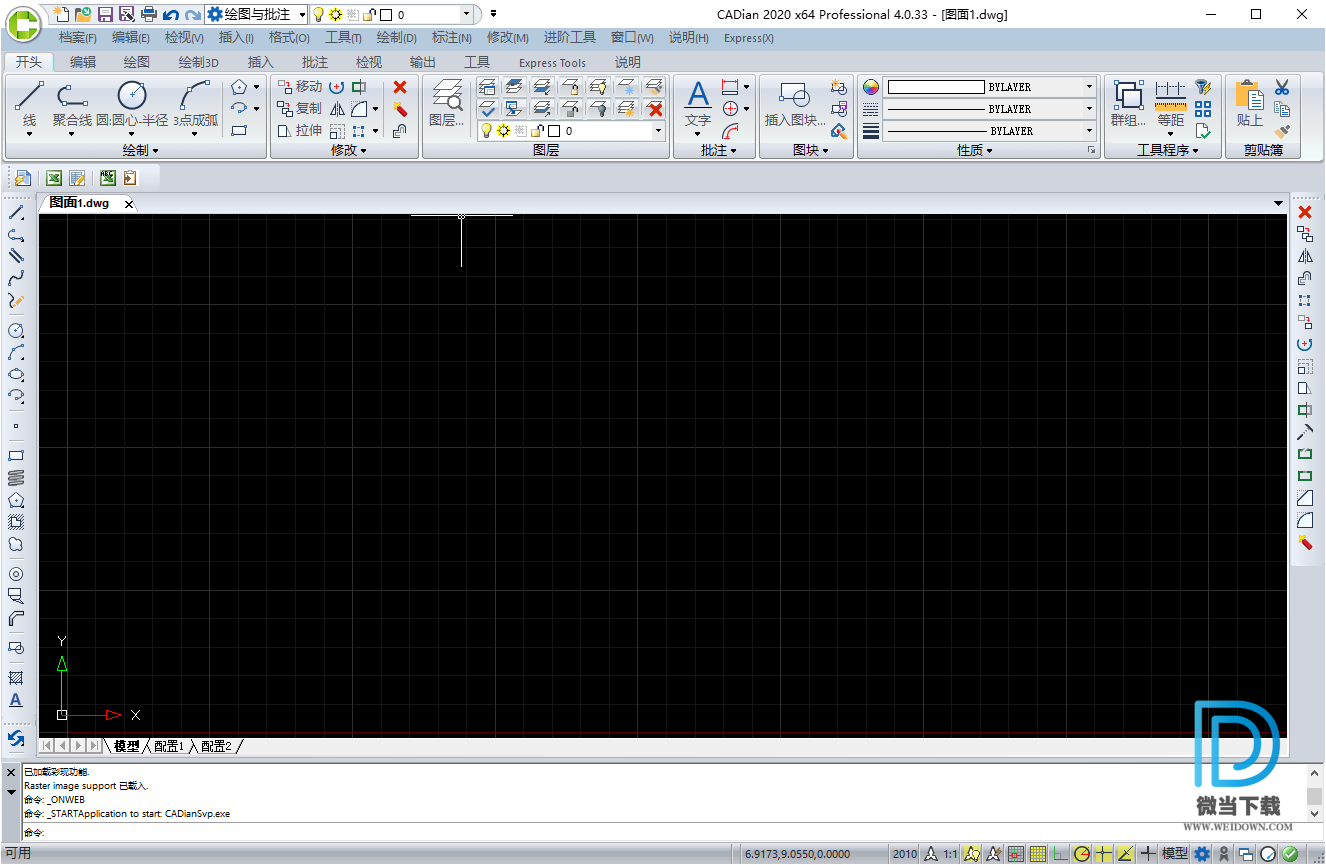The width and height of the screenshot is (1326, 865).
Task: Switch to the 绘制3D ribbon tab
Action: pos(198,62)
